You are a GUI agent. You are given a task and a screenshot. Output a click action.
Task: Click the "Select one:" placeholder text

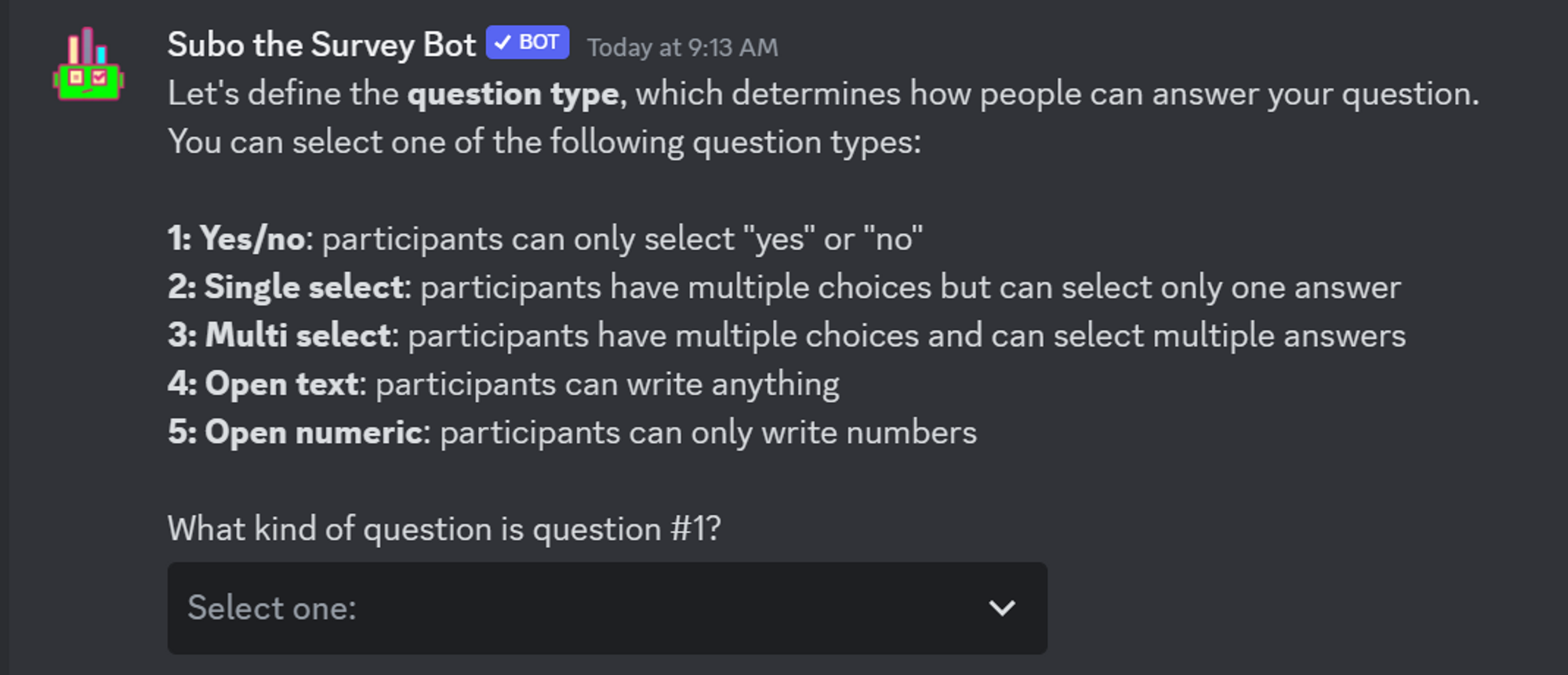click(x=272, y=608)
